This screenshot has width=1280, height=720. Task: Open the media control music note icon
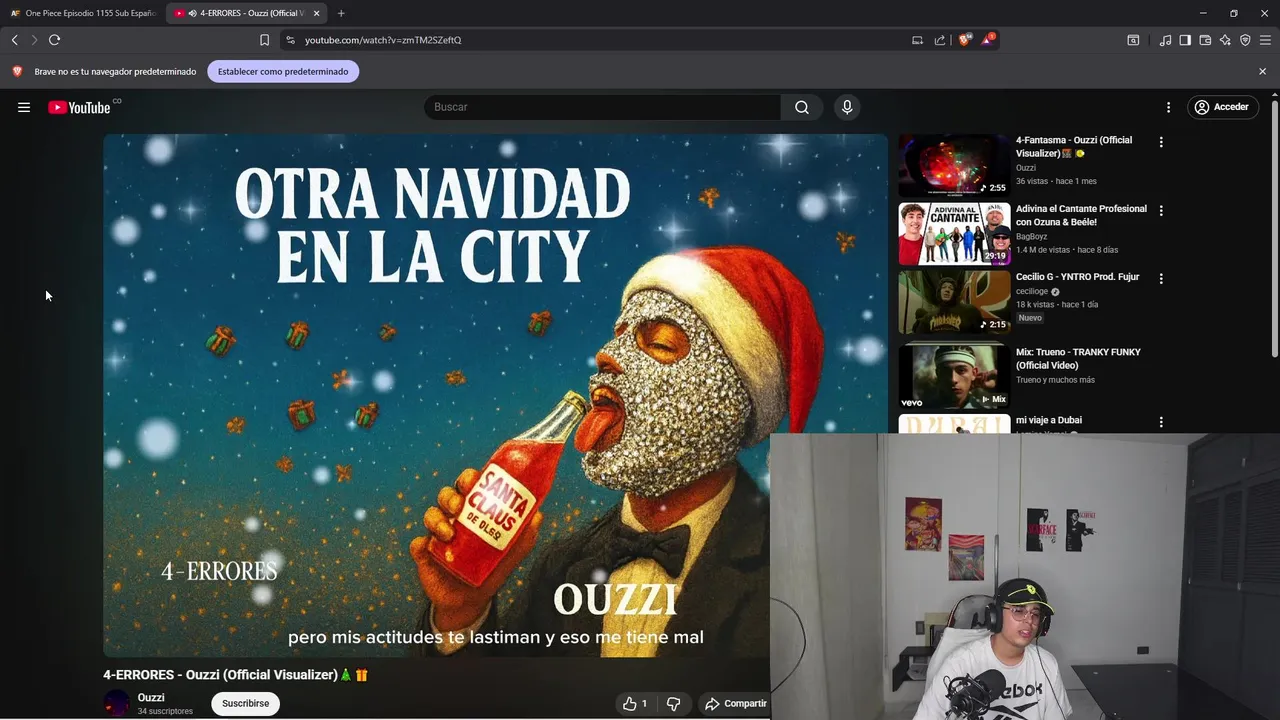click(1165, 40)
